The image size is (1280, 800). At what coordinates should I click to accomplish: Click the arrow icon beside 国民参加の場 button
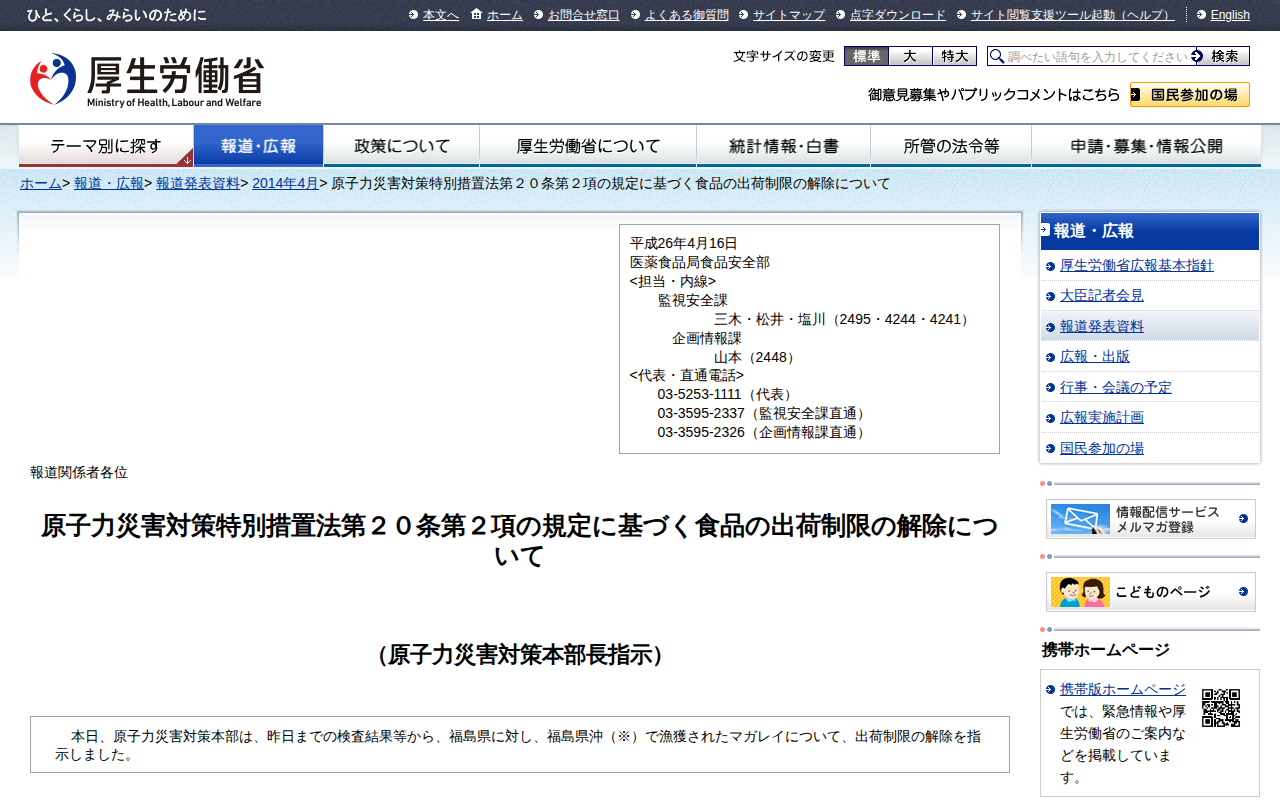tap(1137, 95)
